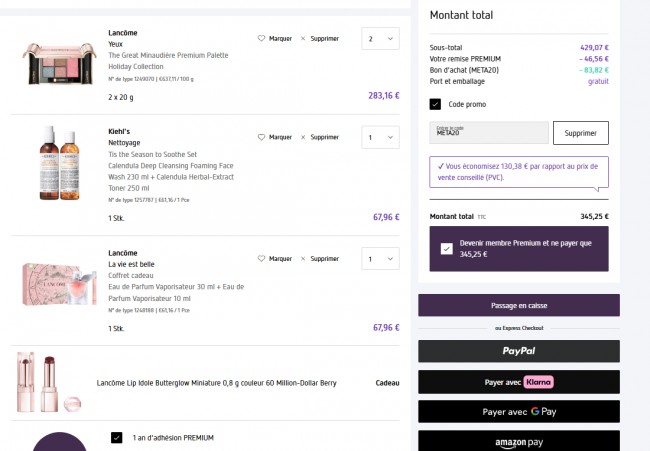650x451 pixels.
Task: Pay with the PayPal button
Action: (x=519, y=351)
